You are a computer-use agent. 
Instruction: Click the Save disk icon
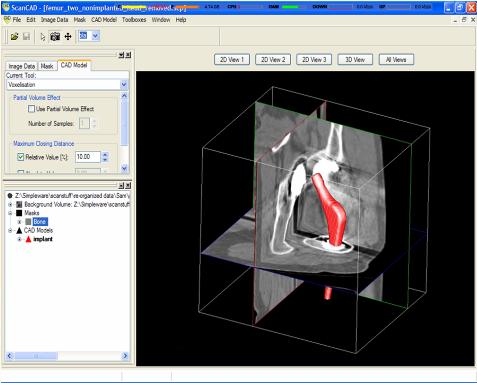(26, 36)
